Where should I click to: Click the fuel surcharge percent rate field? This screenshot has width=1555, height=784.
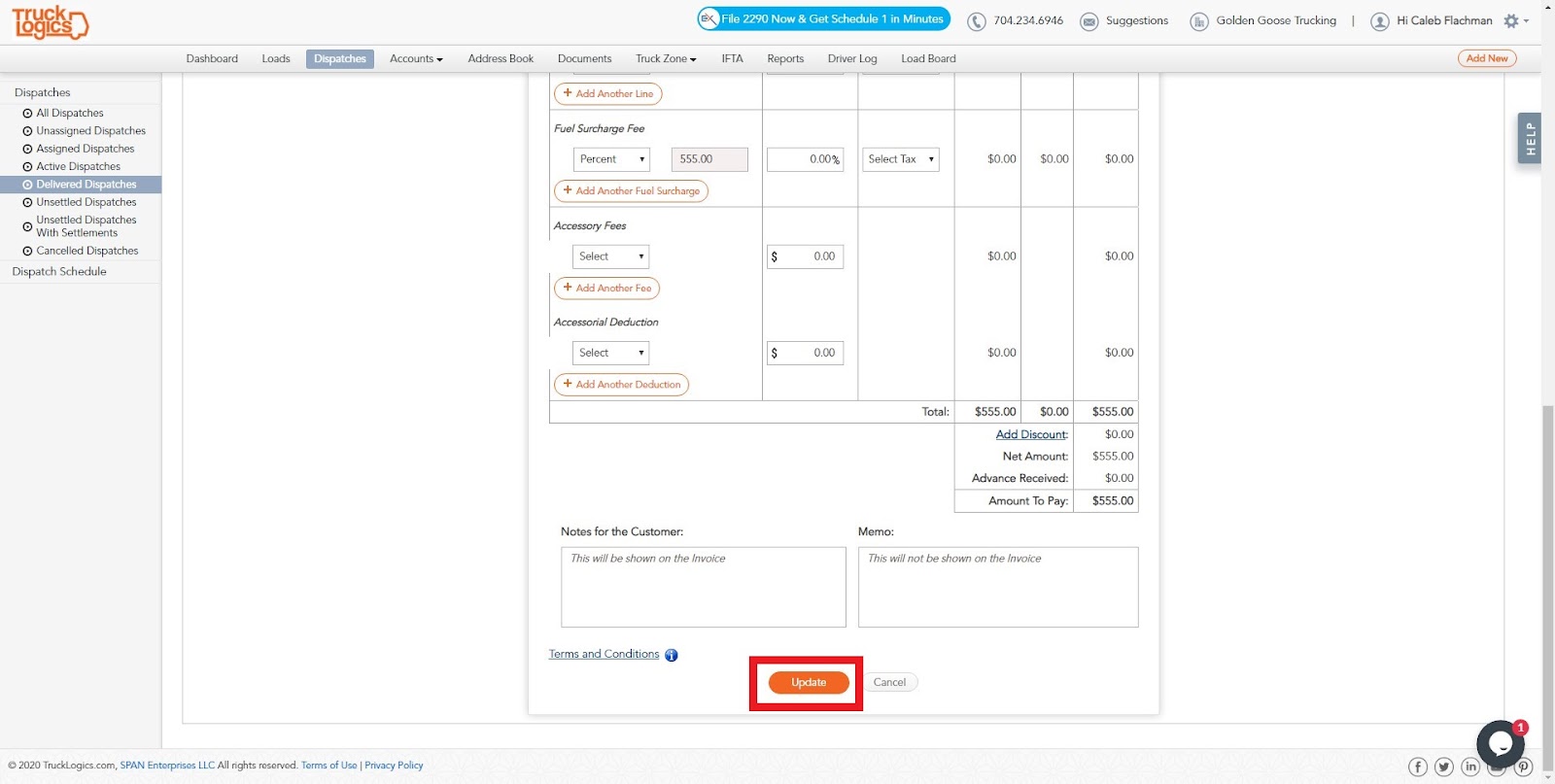(x=805, y=159)
